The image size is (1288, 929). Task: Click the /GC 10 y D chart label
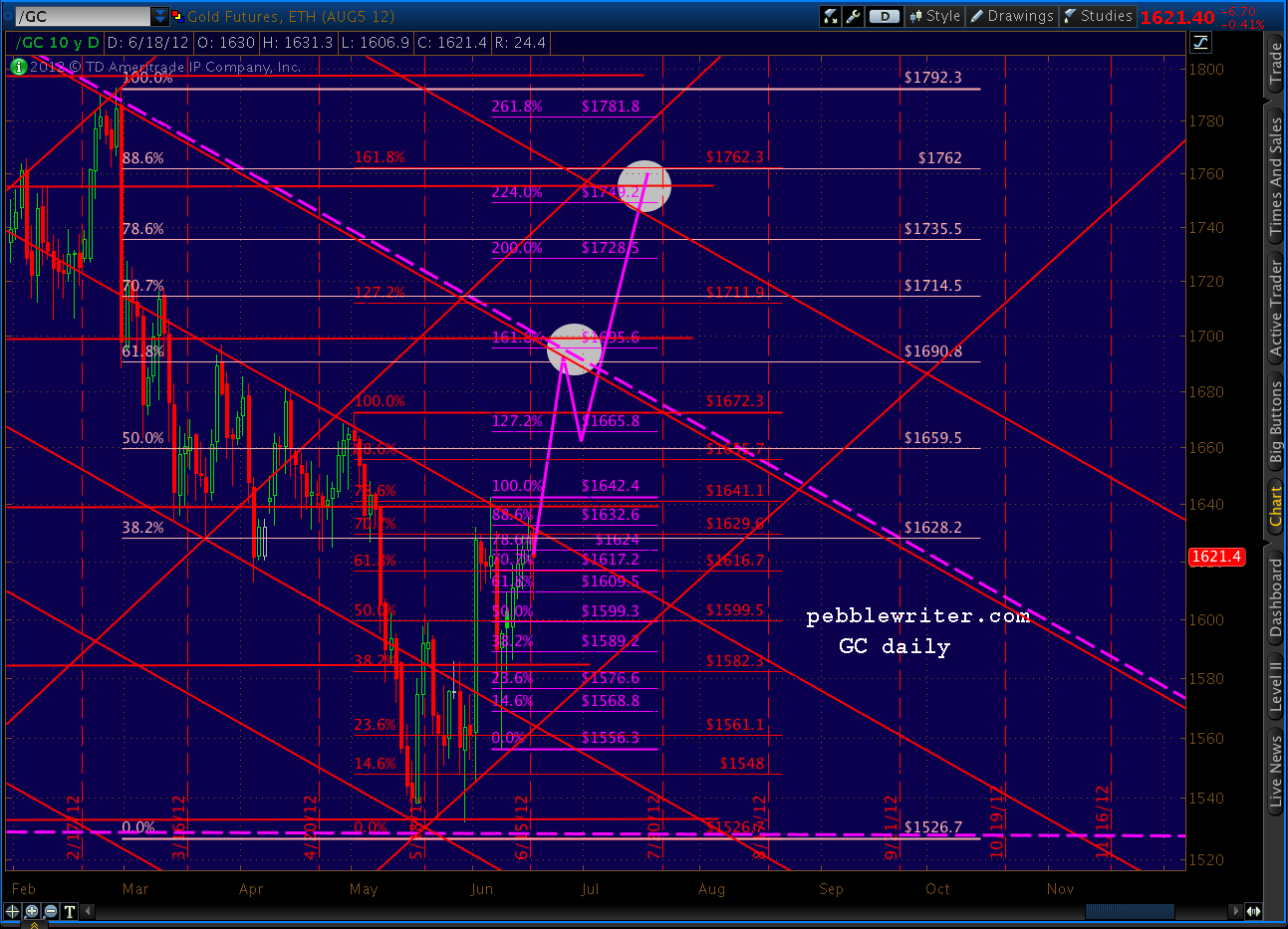(x=59, y=43)
